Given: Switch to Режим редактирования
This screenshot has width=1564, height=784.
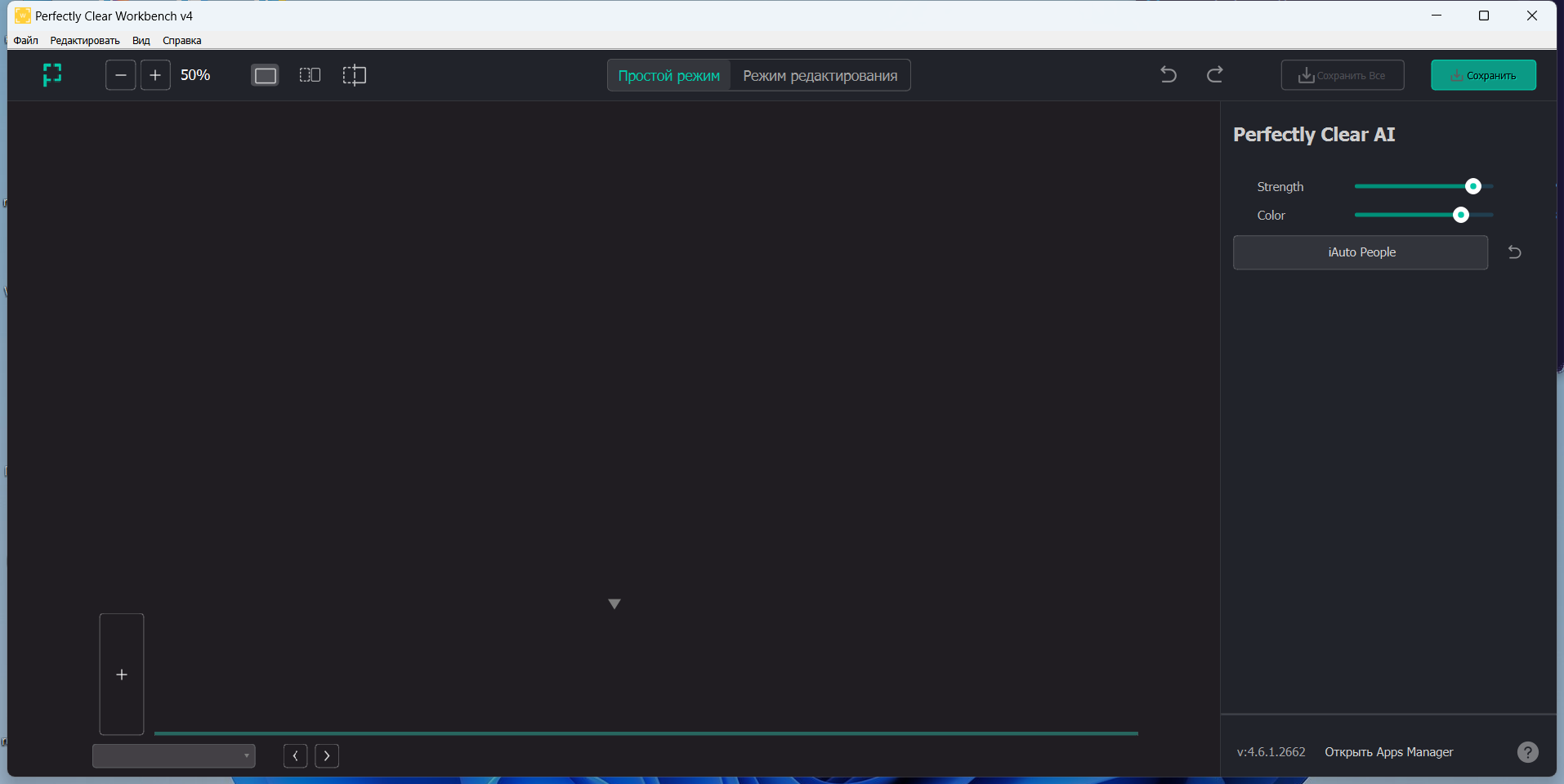Looking at the screenshot, I should 820,76.
